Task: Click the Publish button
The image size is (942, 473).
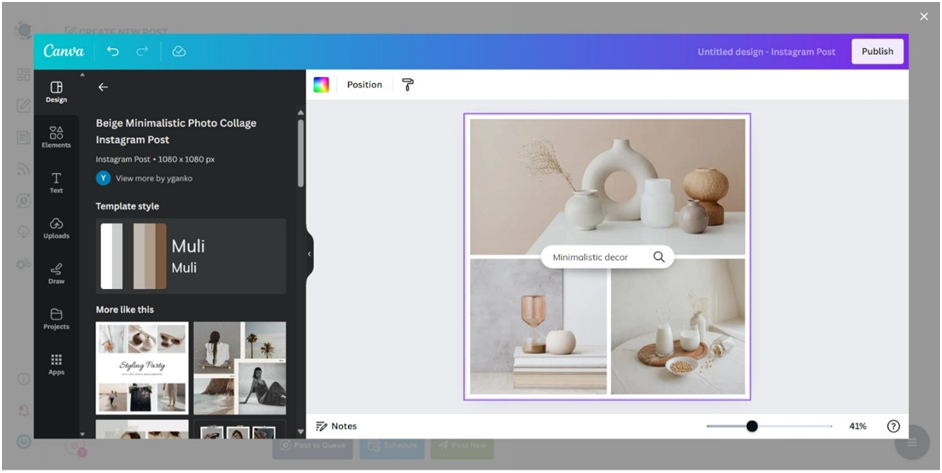Action: 877,51
